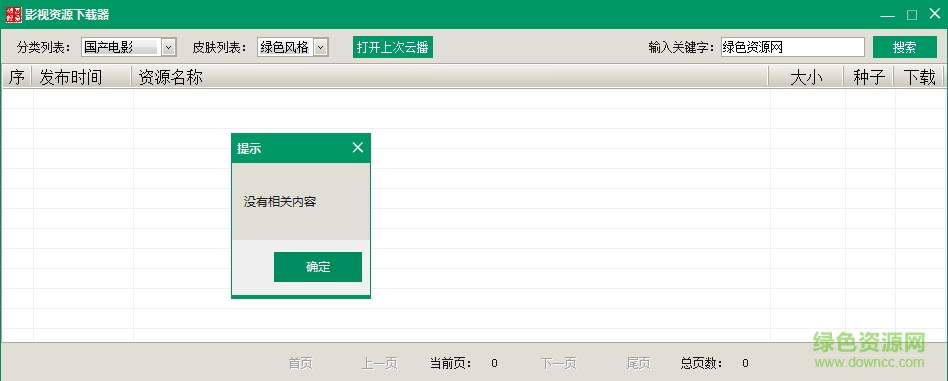Close the 提示 dialog with X
This screenshot has height=381, width=948.
pyautogui.click(x=358, y=148)
